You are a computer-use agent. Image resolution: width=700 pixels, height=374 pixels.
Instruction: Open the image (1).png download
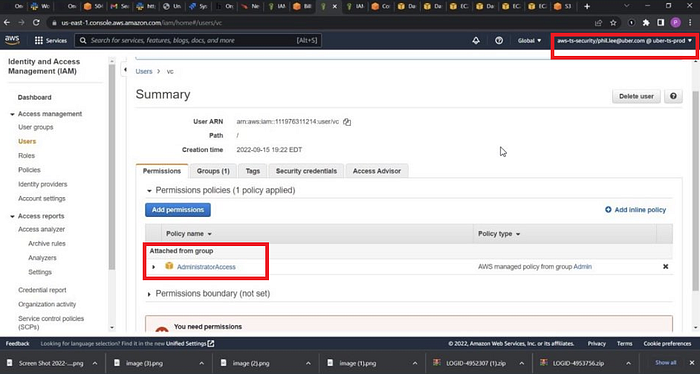358,363
